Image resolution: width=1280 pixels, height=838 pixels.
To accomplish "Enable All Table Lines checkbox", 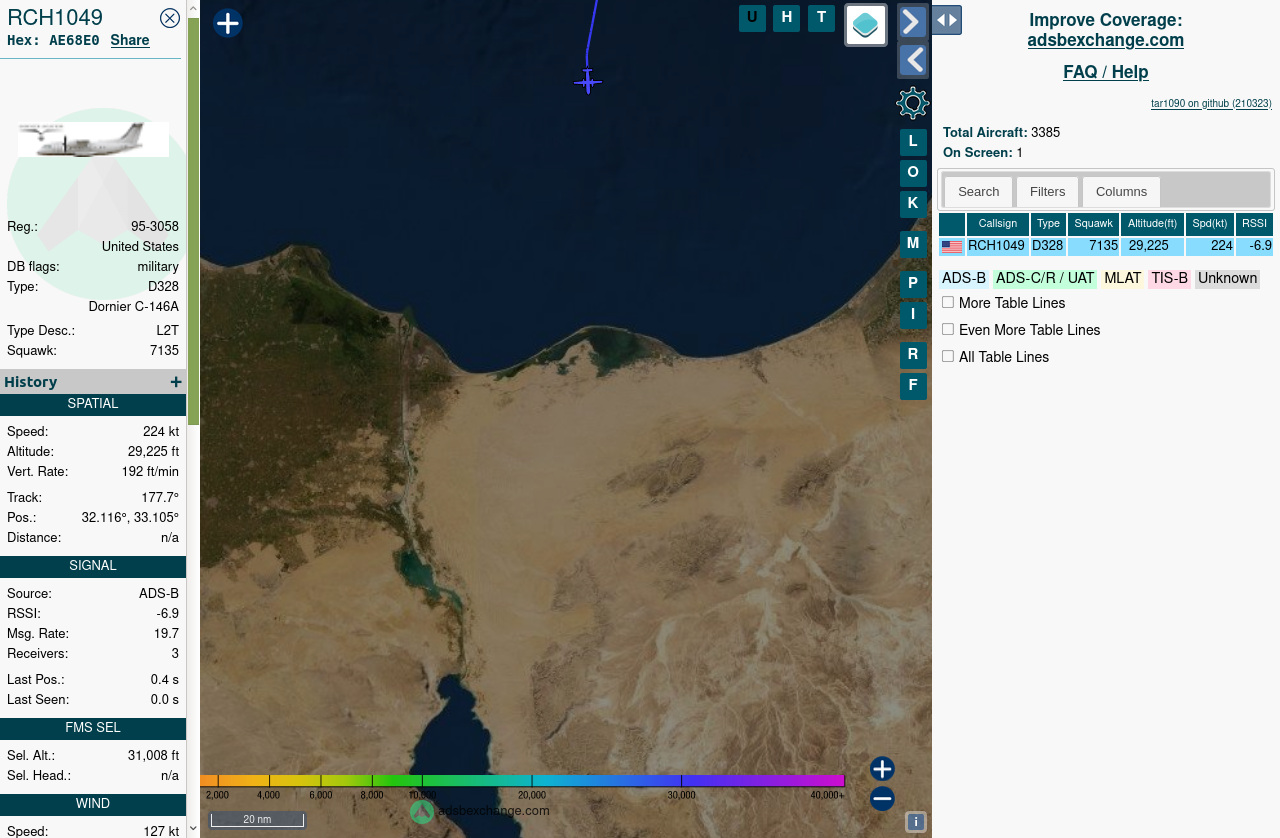I will click(x=948, y=356).
